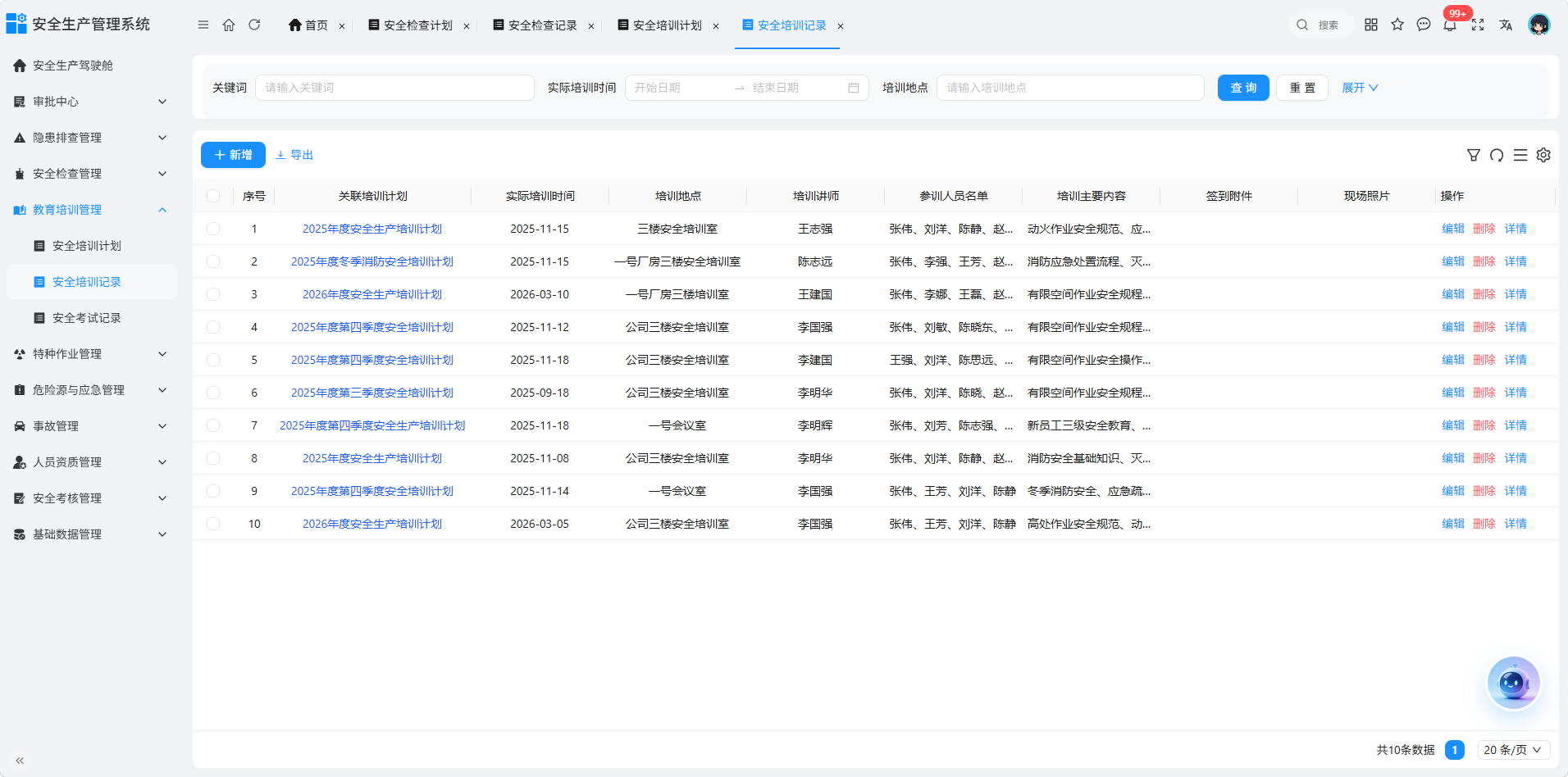
Task: Click the table filter funnel icon
Action: click(x=1474, y=155)
